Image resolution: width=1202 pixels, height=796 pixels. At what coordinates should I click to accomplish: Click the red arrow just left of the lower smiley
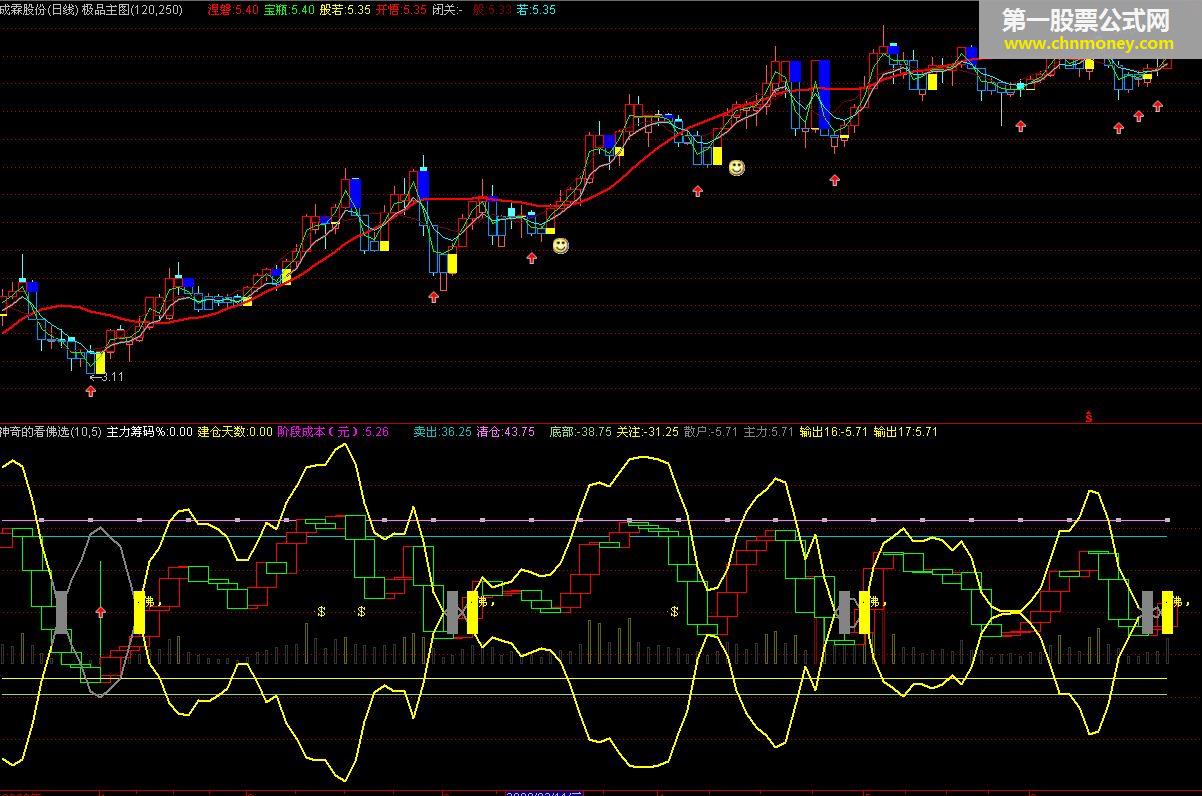click(x=532, y=258)
